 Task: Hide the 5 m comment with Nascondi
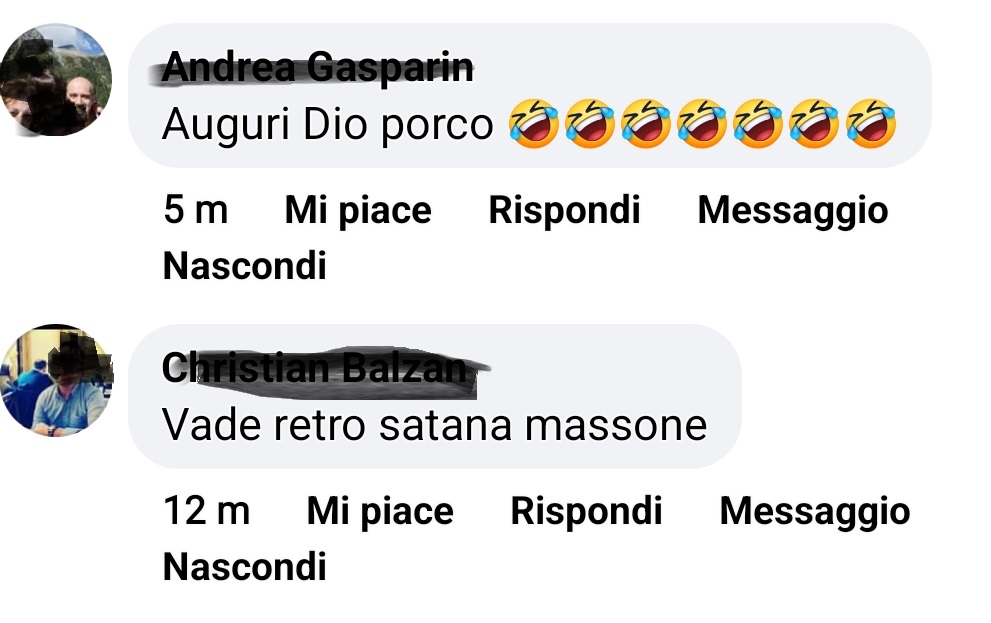tap(245, 266)
